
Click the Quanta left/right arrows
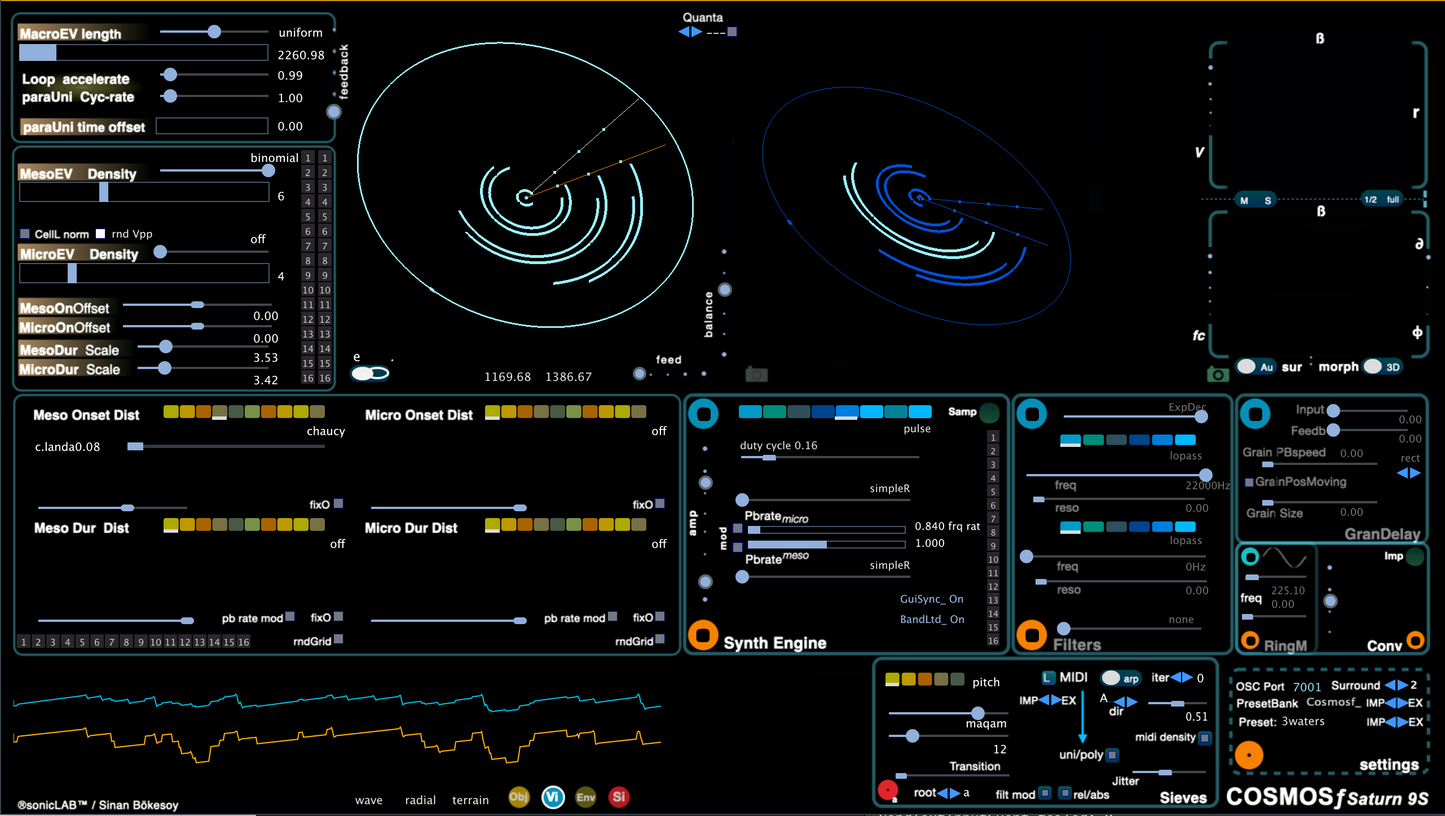690,32
